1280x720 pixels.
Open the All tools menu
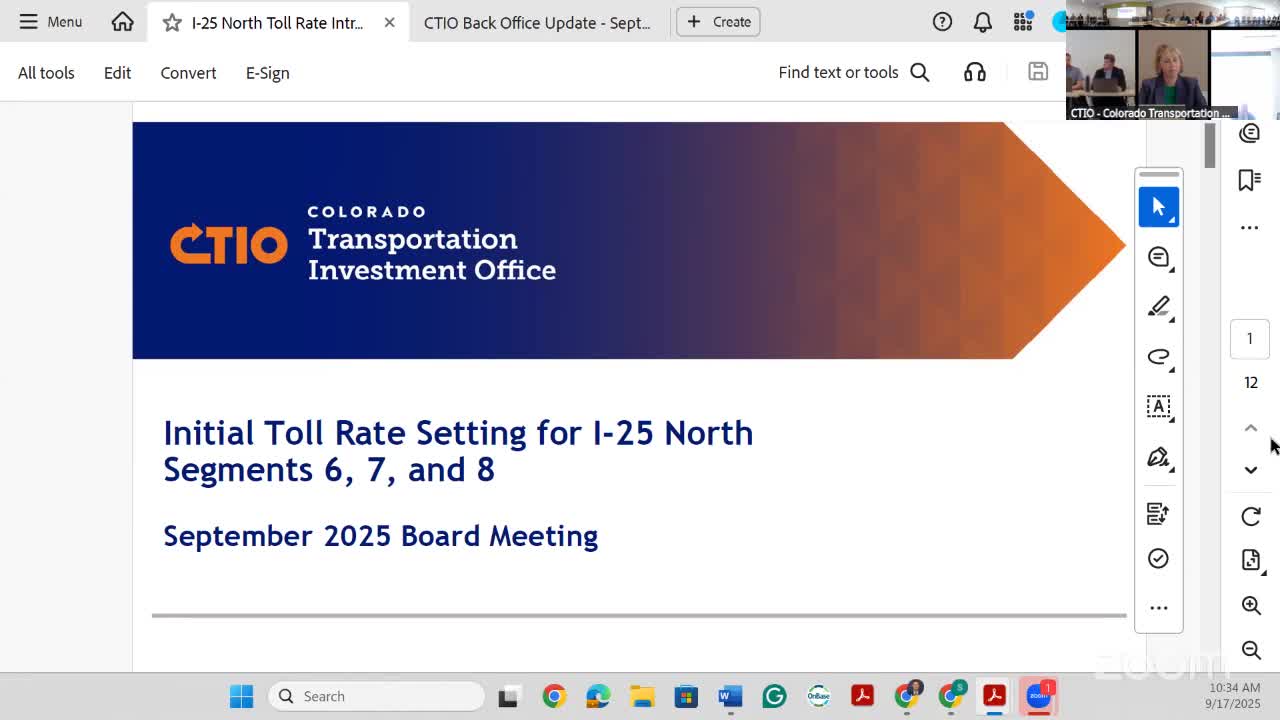[46, 73]
